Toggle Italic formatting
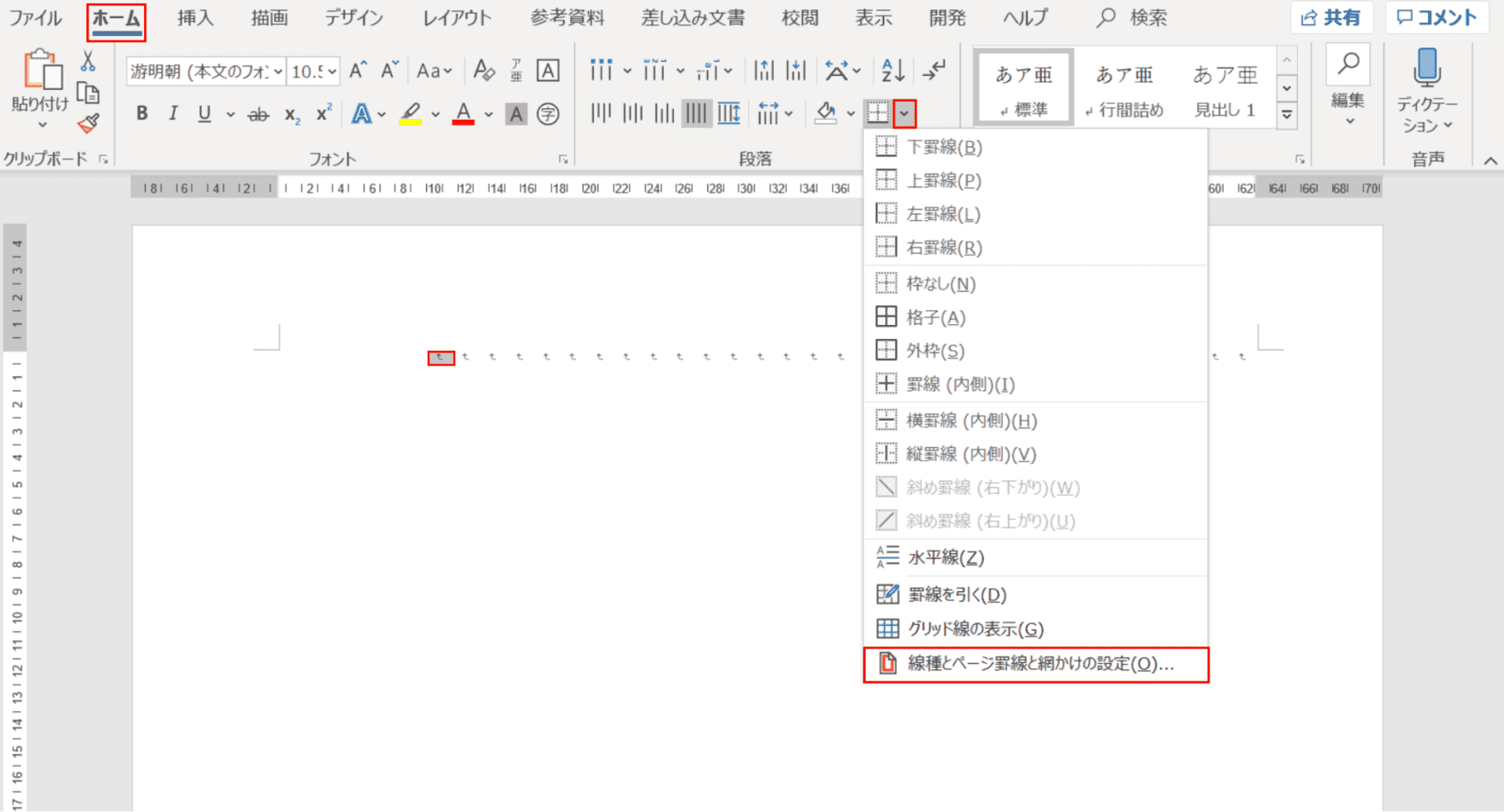The height and width of the screenshot is (812, 1504). point(173,114)
